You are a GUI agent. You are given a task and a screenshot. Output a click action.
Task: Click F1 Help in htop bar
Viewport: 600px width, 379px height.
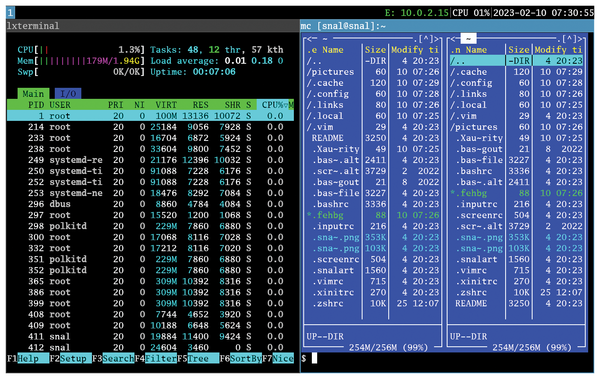tap(28, 359)
